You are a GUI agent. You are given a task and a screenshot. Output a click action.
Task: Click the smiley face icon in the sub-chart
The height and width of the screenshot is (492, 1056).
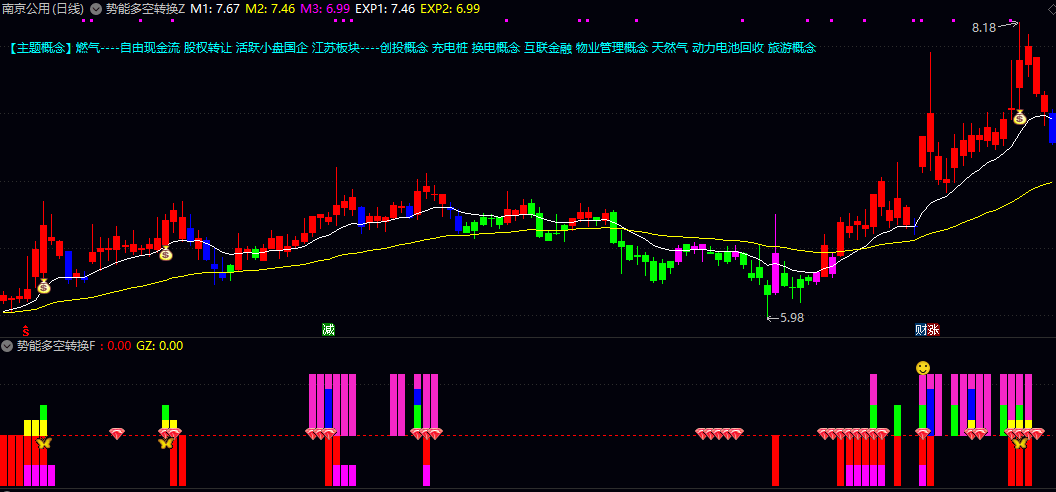click(923, 367)
